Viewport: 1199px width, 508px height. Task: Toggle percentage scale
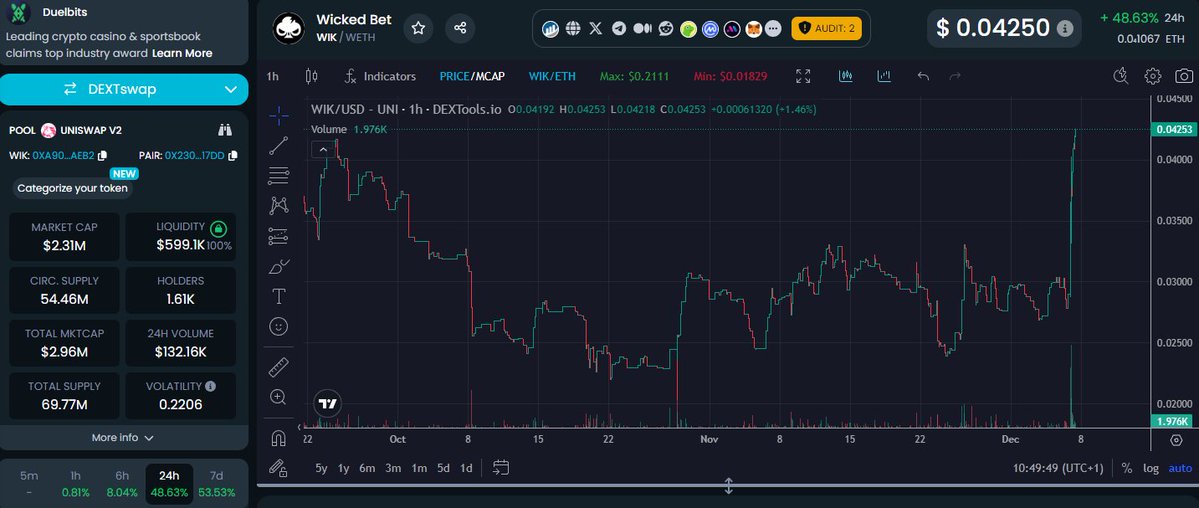click(1126, 468)
